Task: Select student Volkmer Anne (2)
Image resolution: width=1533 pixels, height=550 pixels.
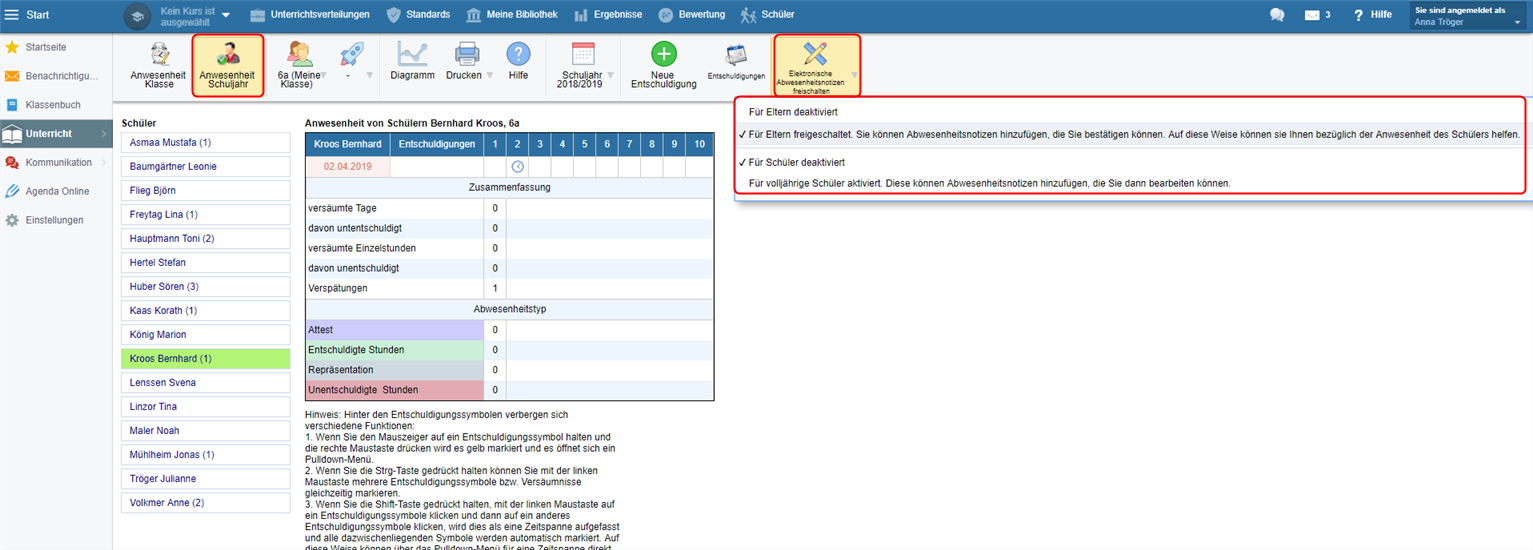Action: (205, 502)
